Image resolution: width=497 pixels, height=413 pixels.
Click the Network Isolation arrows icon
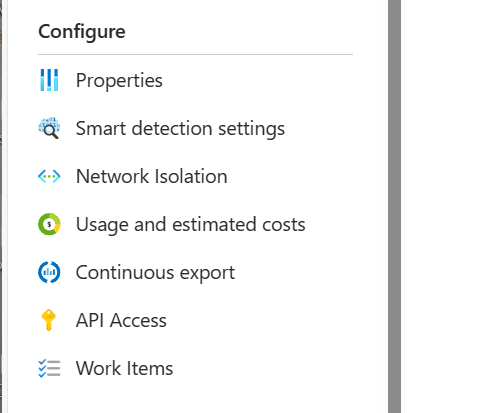pos(49,176)
